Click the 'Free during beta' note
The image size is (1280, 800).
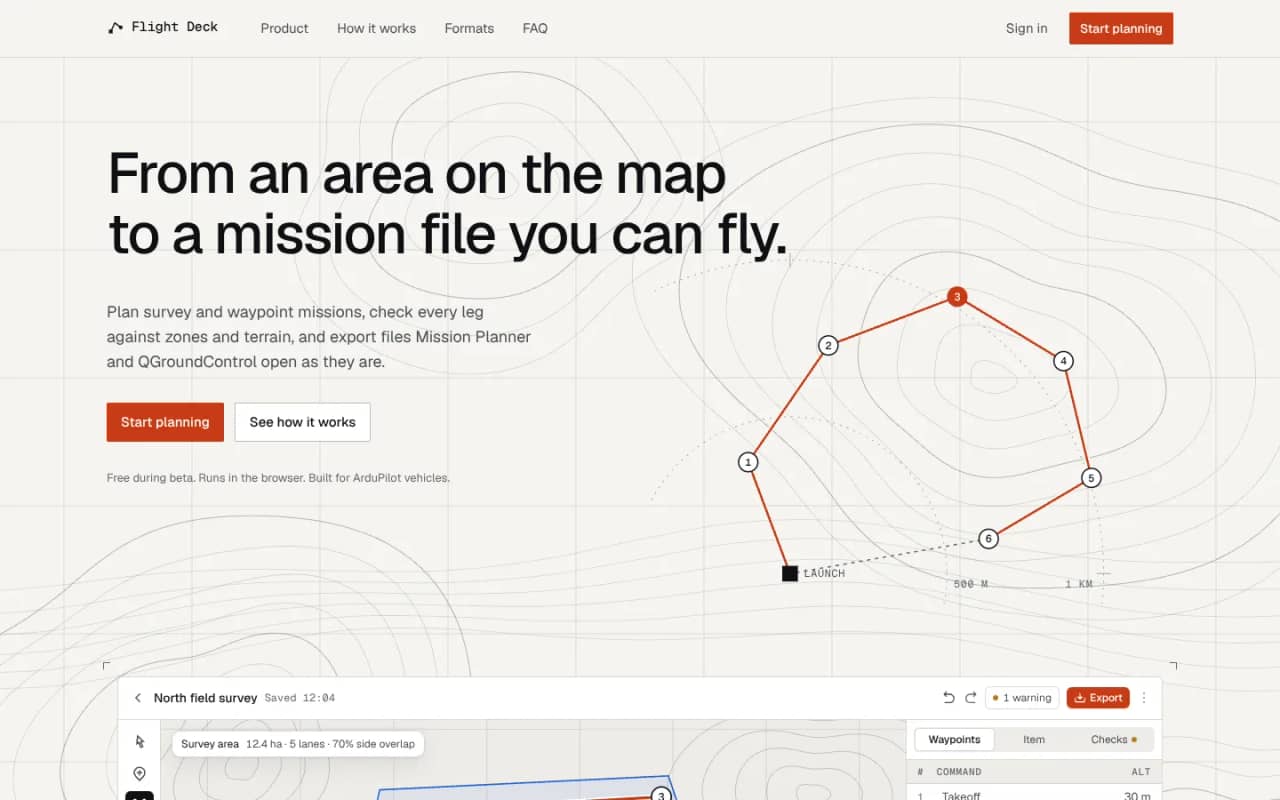278,478
